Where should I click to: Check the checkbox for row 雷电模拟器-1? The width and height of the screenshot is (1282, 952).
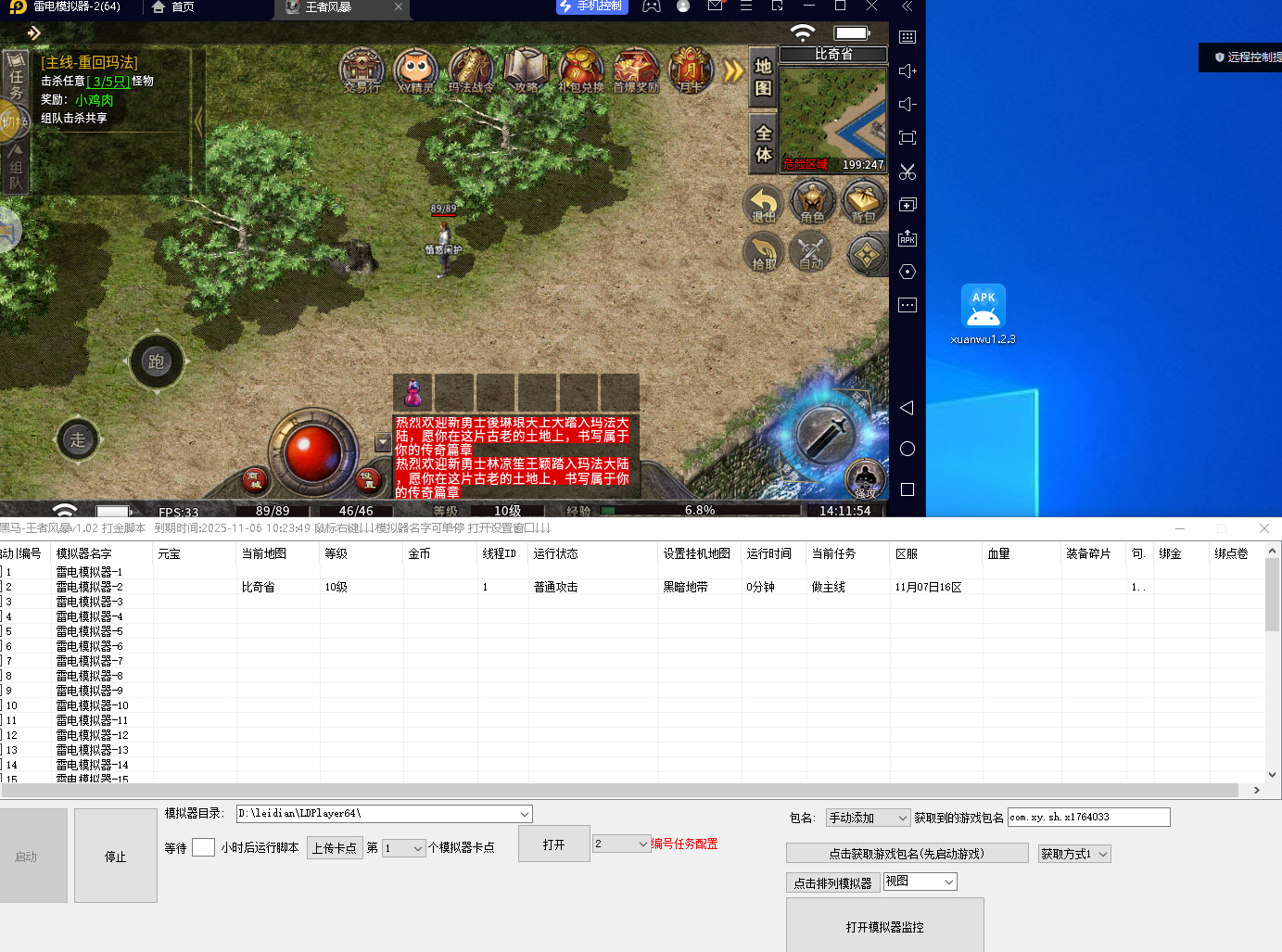pos(1,572)
